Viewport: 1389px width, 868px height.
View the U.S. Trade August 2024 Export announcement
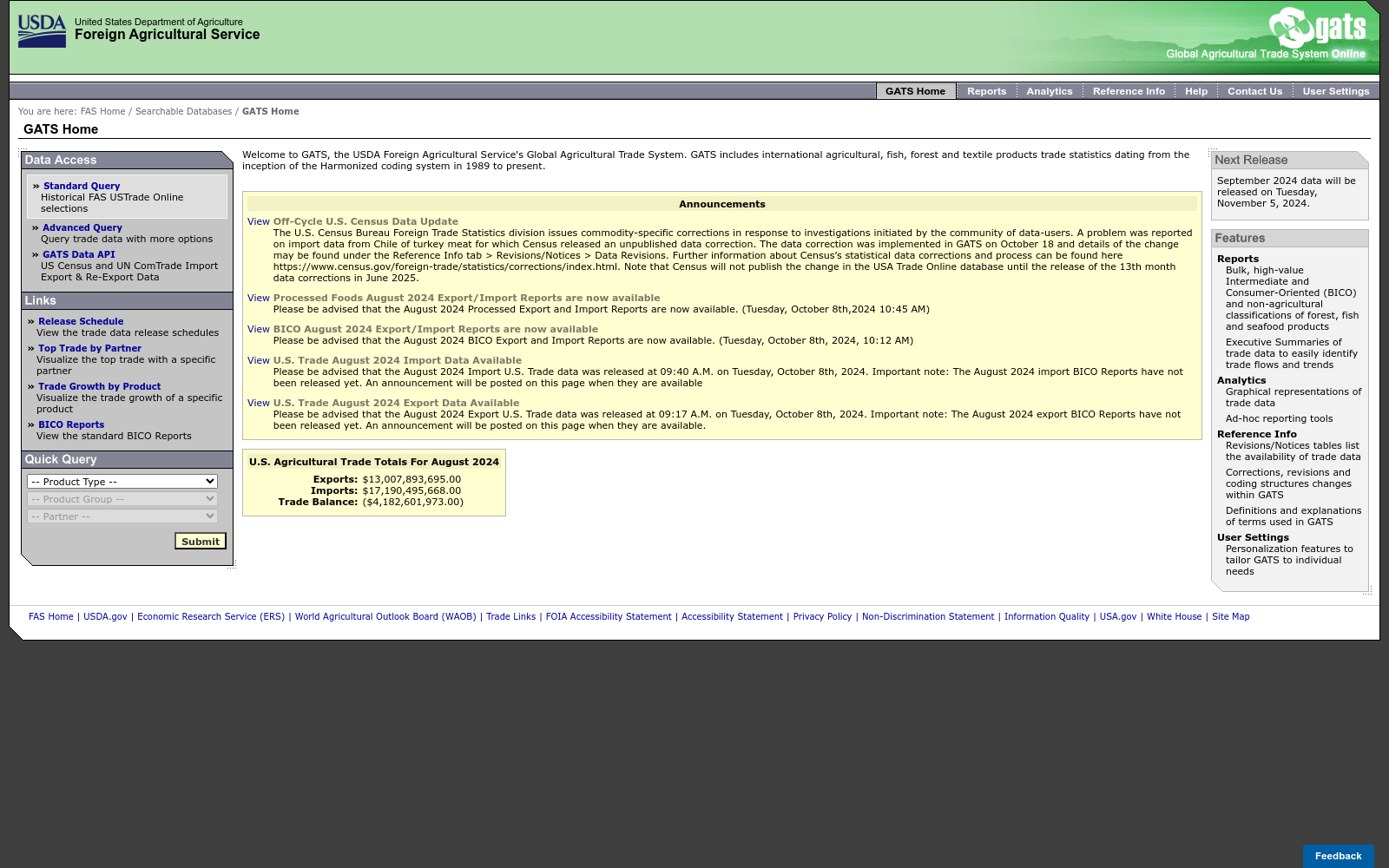click(x=259, y=404)
